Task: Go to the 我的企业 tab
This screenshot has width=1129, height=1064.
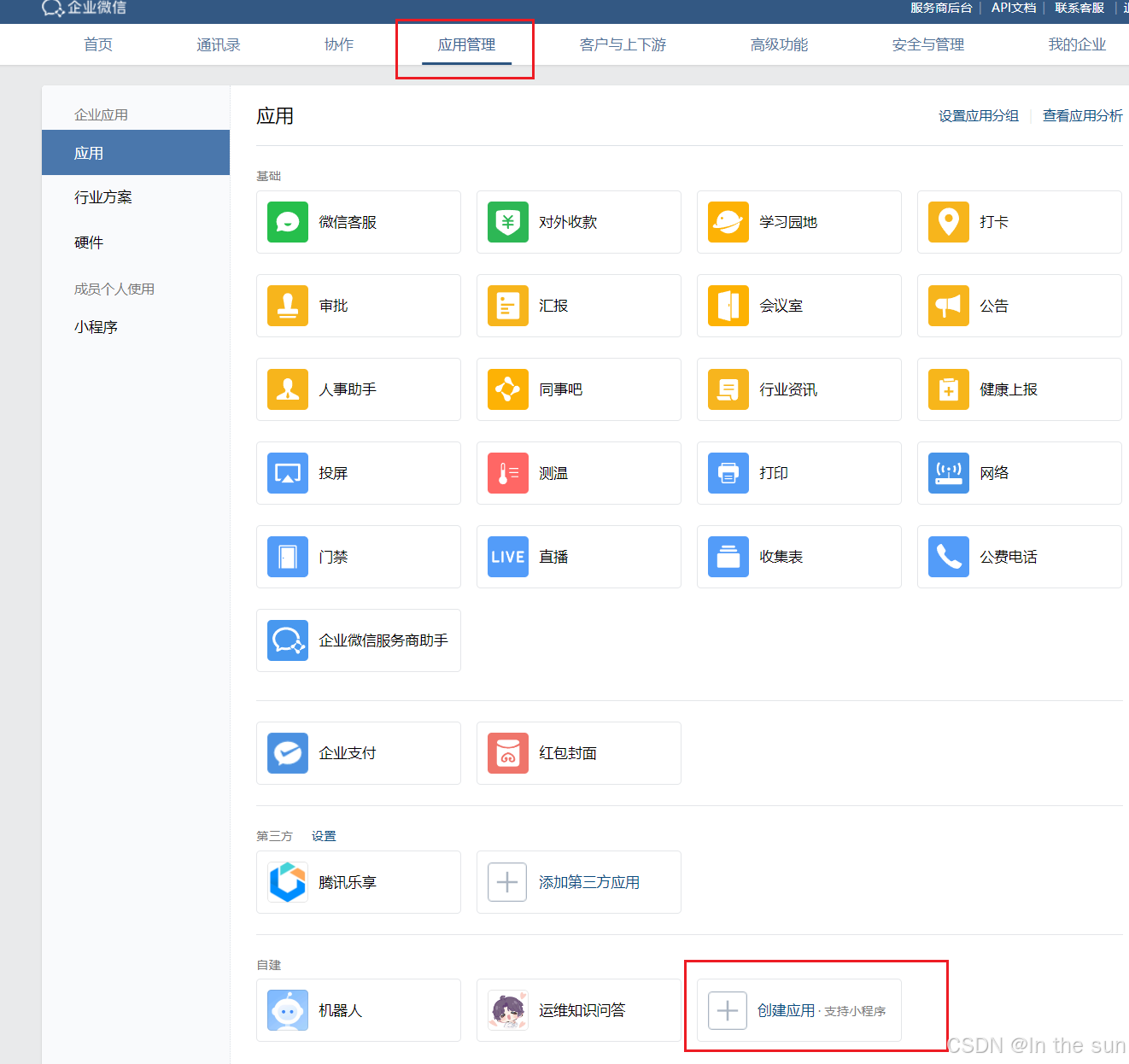Action: point(1077,44)
